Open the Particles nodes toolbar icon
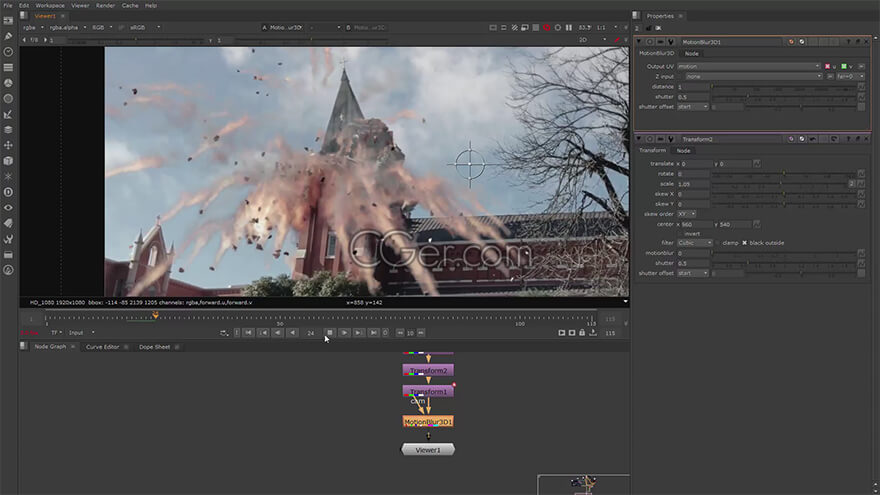This screenshot has height=495, width=880. [8, 176]
